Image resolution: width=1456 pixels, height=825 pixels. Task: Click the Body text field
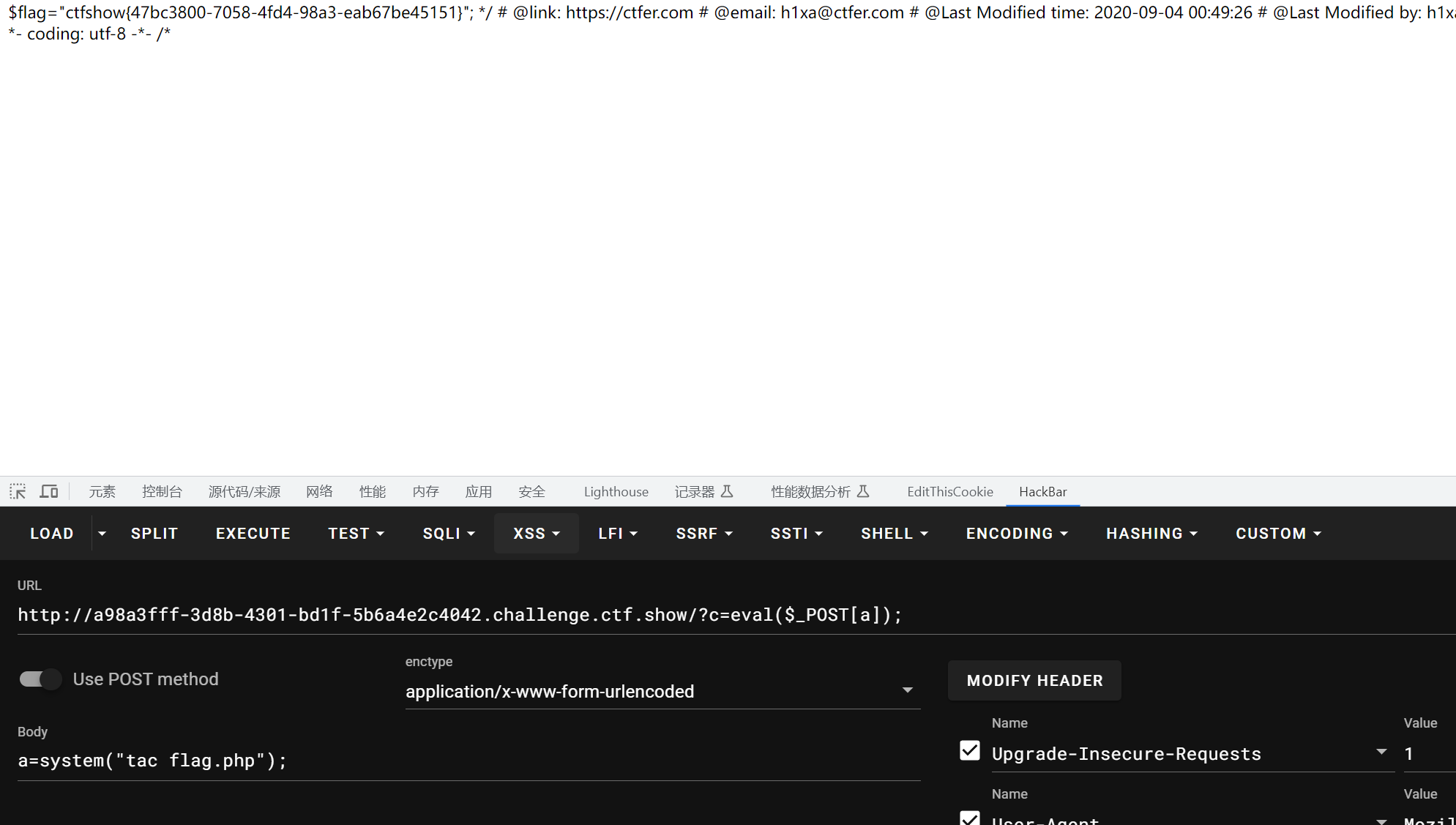click(x=468, y=761)
